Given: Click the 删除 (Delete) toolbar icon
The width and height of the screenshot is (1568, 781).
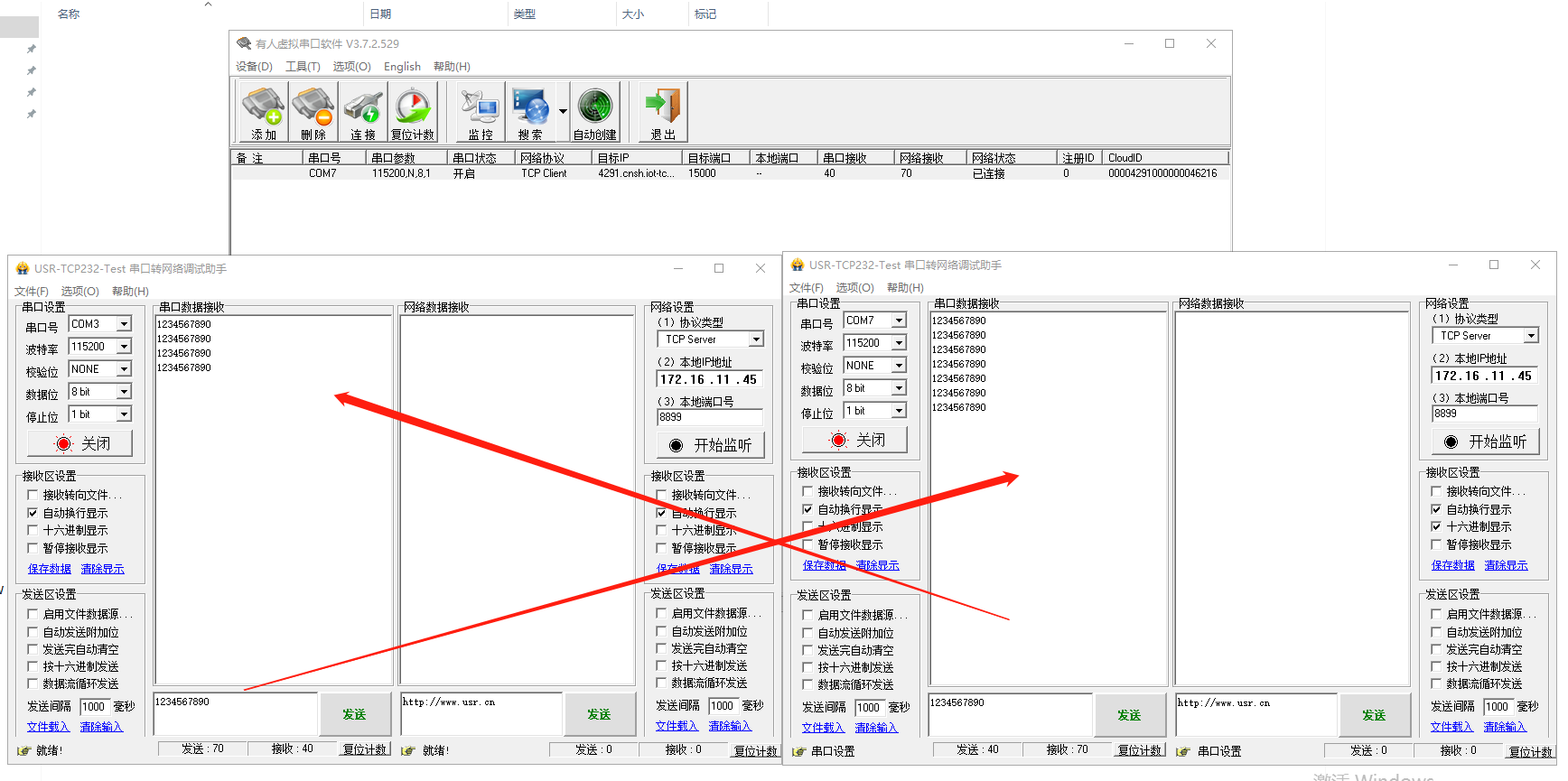Looking at the screenshot, I should click(313, 112).
